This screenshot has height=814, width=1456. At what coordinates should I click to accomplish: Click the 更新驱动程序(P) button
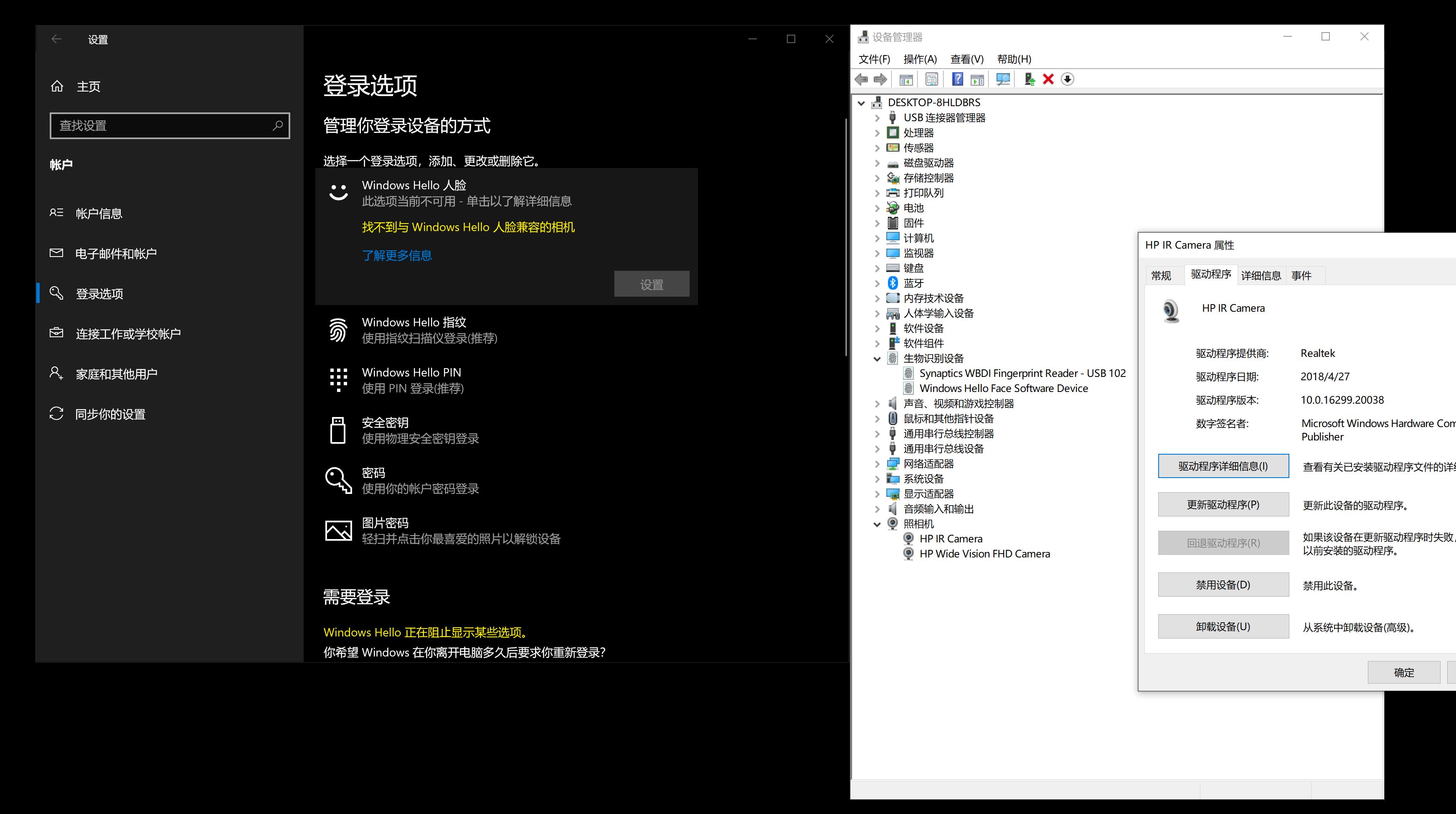[1223, 504]
